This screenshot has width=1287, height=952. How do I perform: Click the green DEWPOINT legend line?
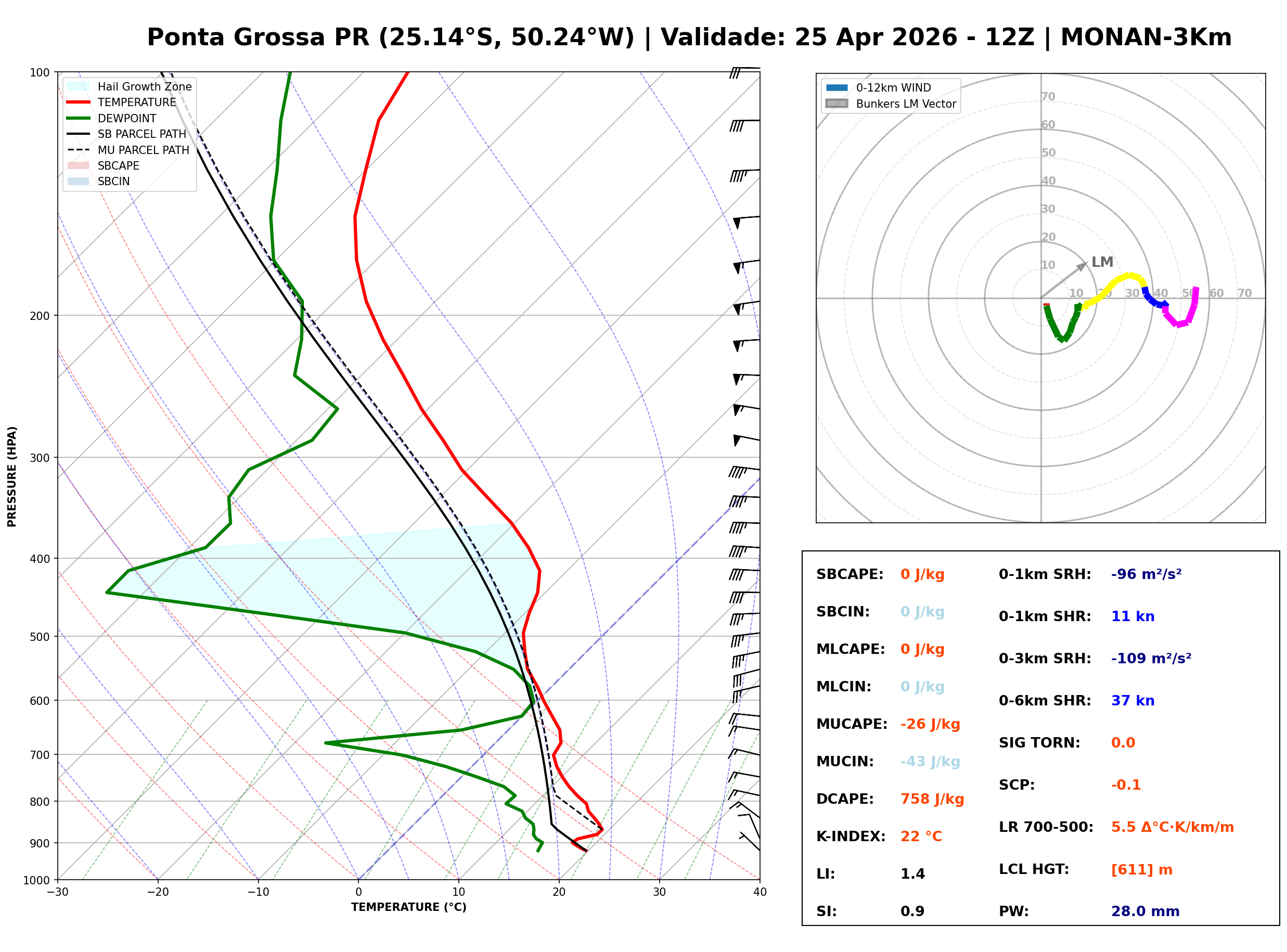coord(79,118)
